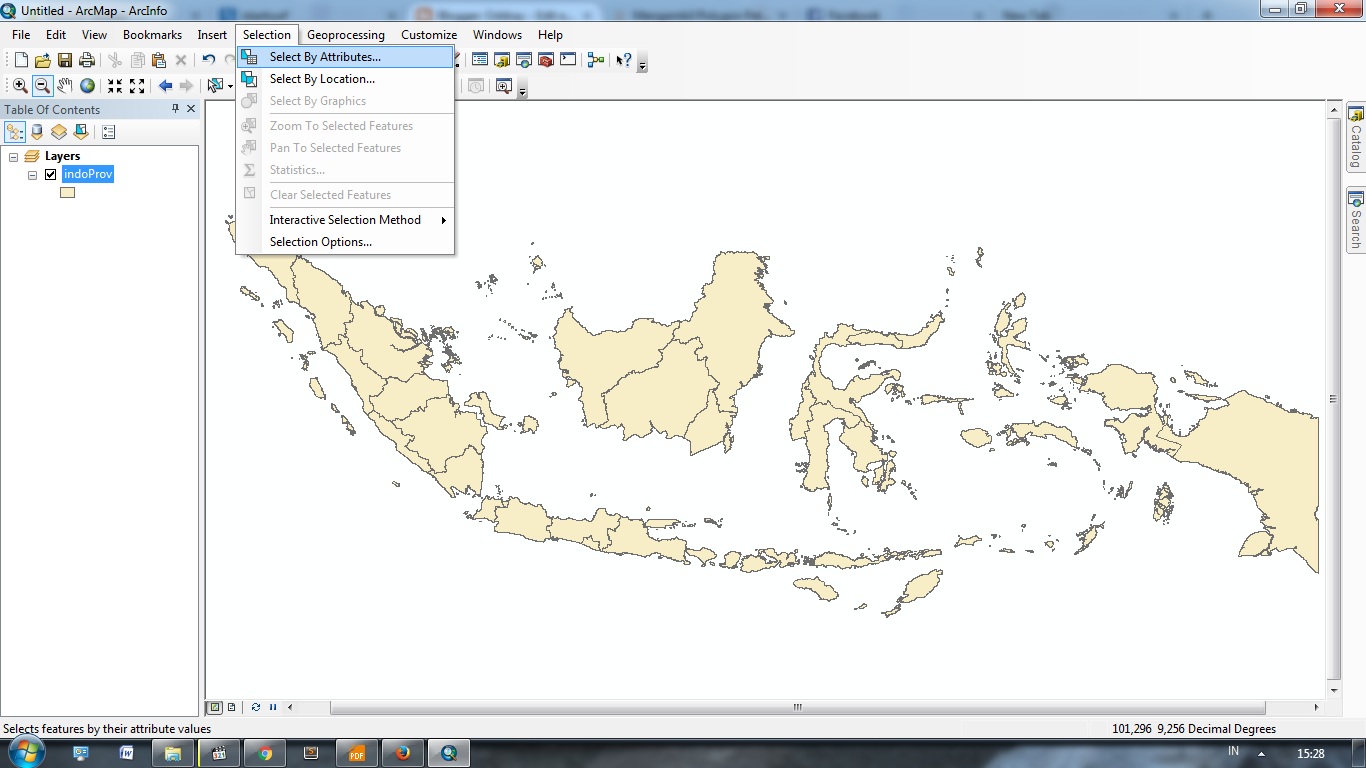The height and width of the screenshot is (768, 1366).
Task: Activate the Pan tool
Action: pyautogui.click(x=64, y=85)
